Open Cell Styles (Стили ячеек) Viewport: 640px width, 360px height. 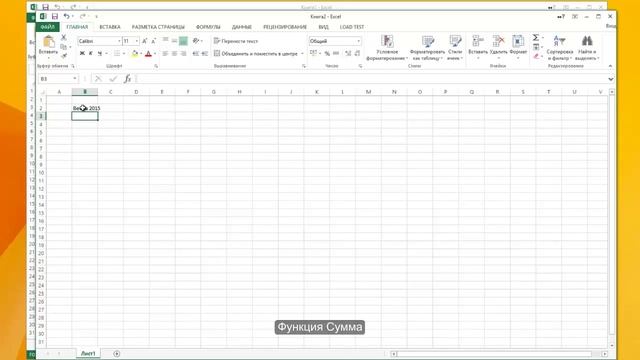(455, 48)
